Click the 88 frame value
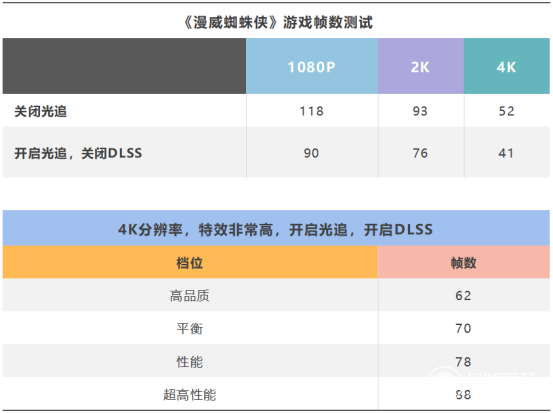Image resolution: width=553 pixels, height=413 pixels. 463,394
